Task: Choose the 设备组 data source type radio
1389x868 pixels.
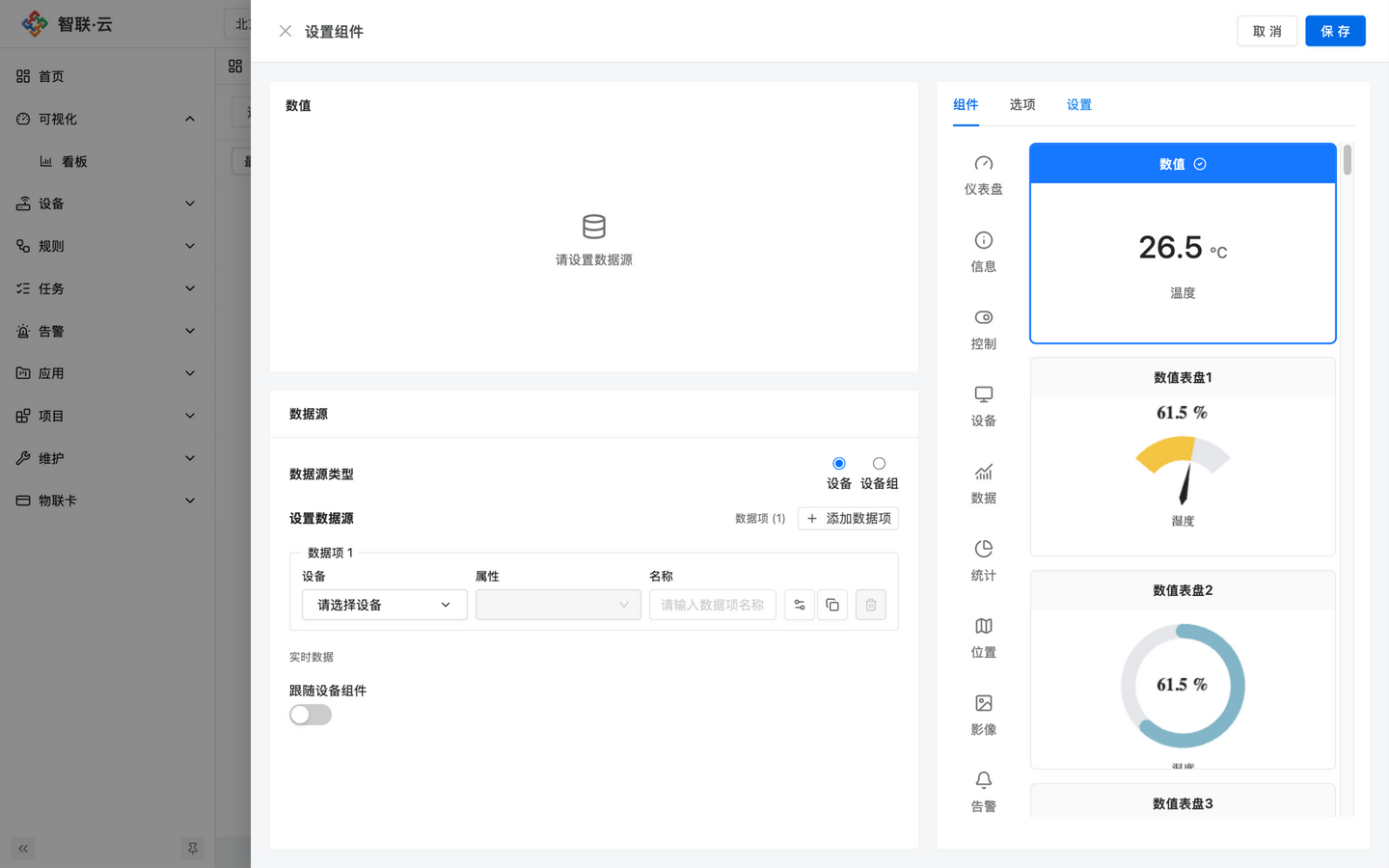Action: [879, 464]
